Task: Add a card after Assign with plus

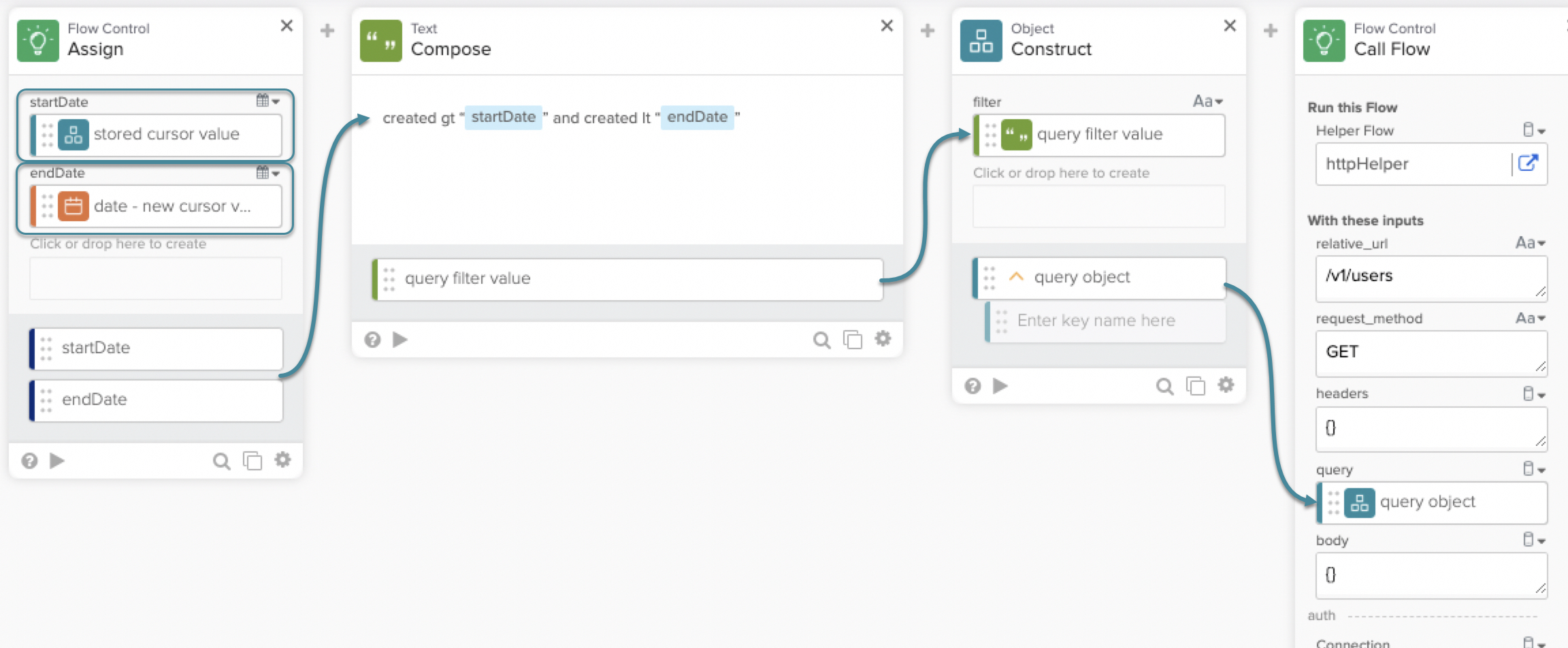Action: (x=327, y=31)
